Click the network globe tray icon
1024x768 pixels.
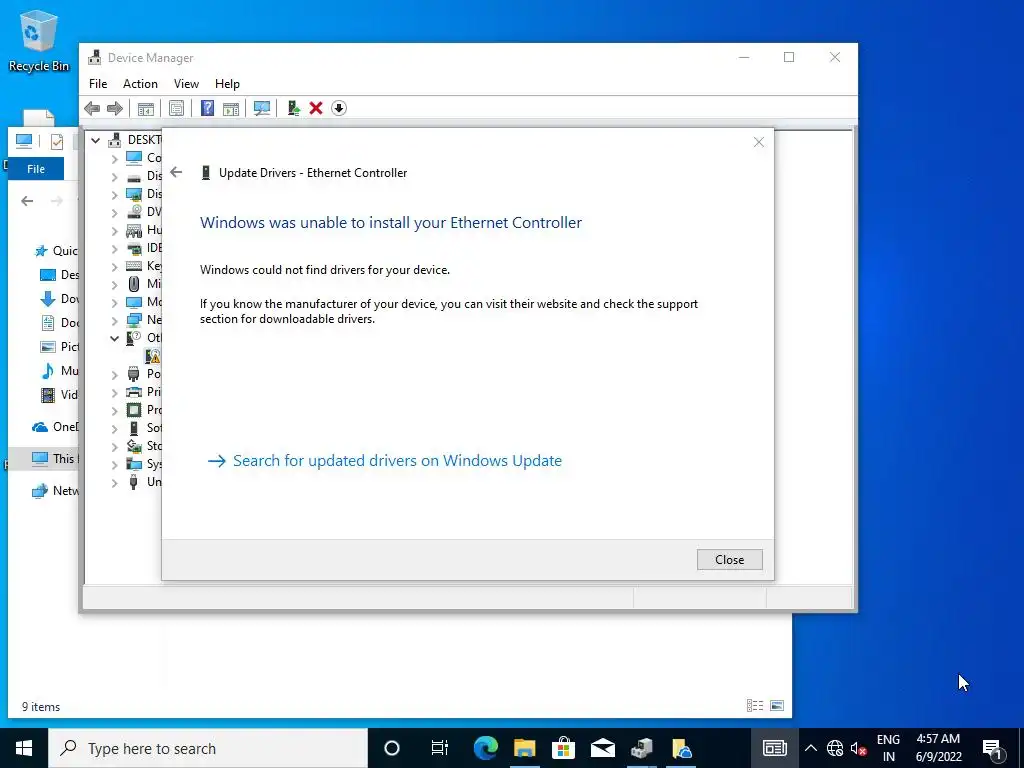point(835,748)
